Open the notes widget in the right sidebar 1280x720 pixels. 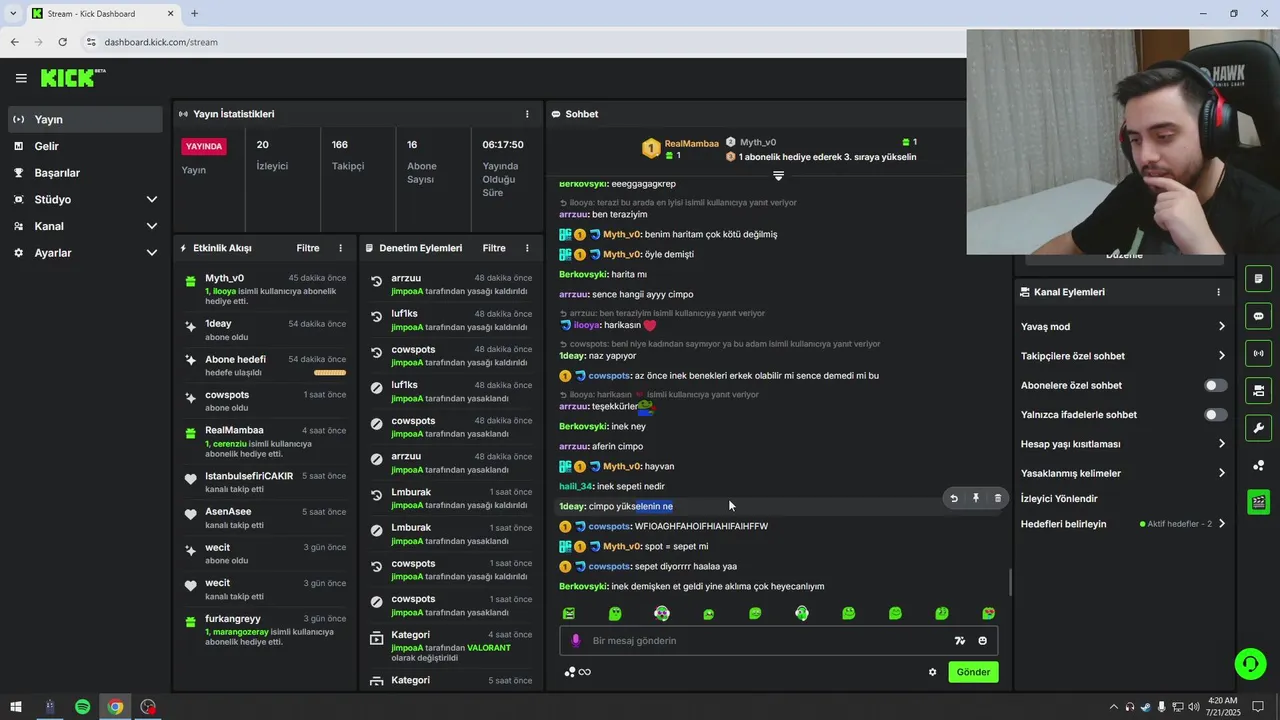[1258, 279]
